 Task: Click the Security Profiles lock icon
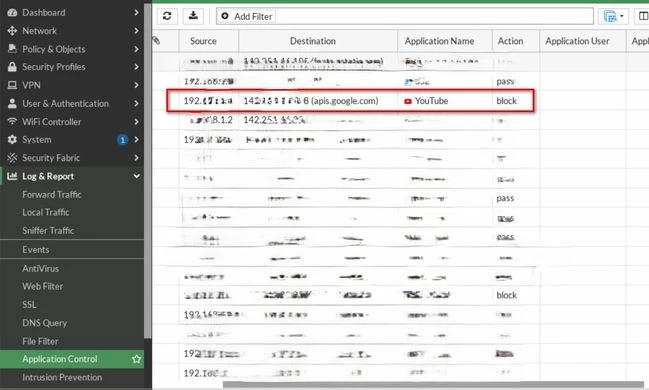[x=12, y=67]
